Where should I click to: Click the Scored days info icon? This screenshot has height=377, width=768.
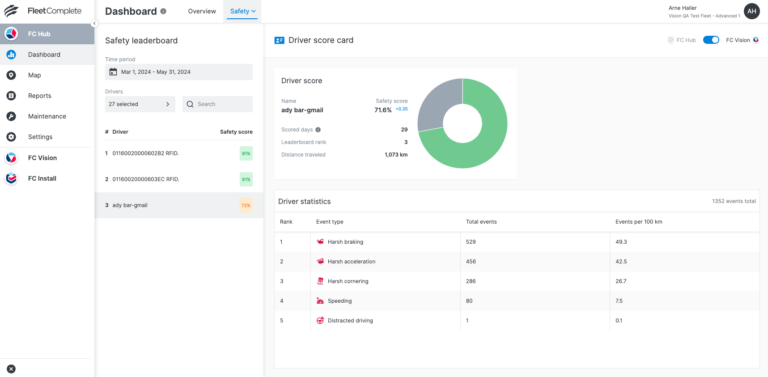(318, 130)
